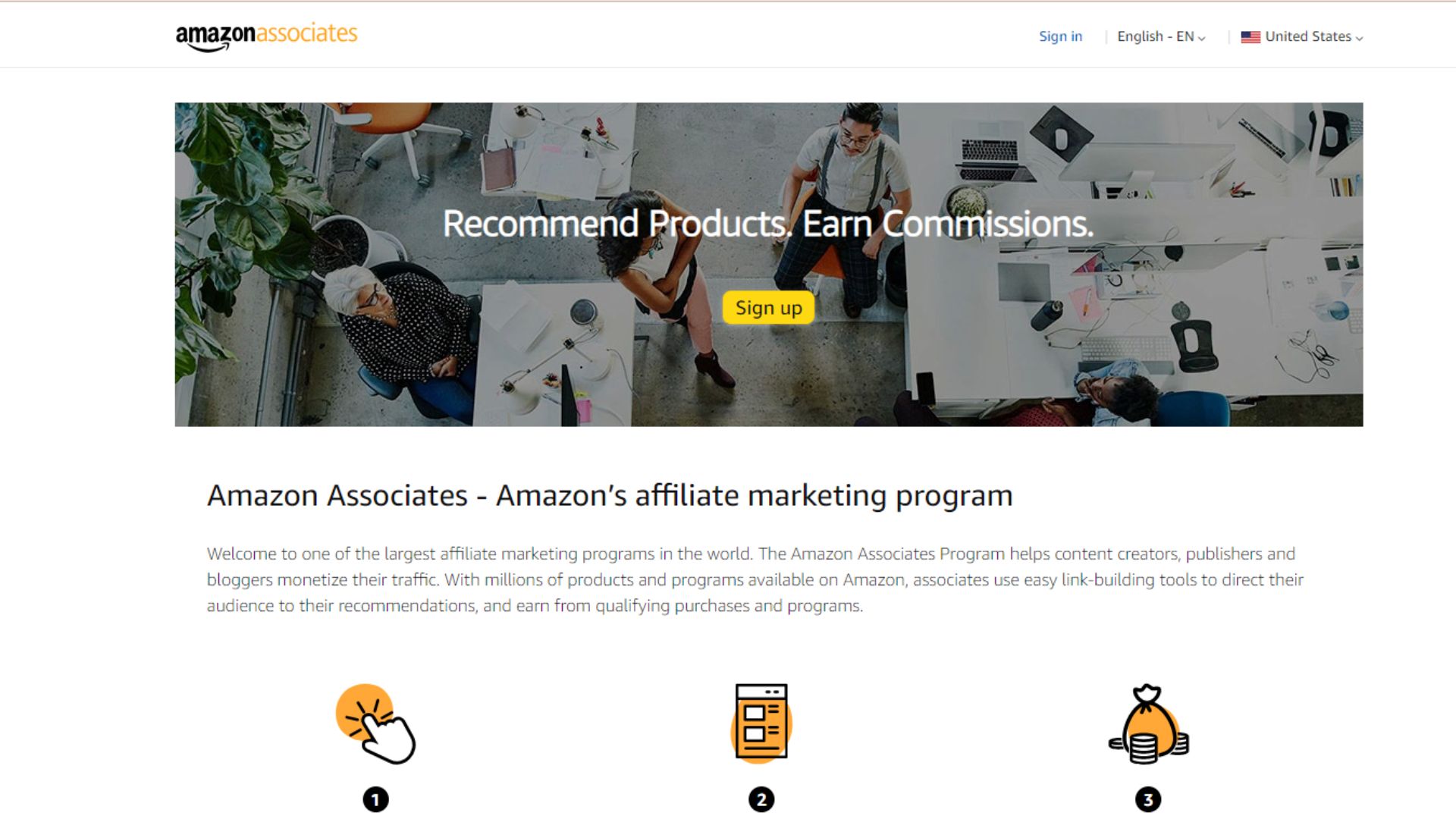Click the yellow Sign up button
The image size is (1456, 819).
pyautogui.click(x=768, y=307)
